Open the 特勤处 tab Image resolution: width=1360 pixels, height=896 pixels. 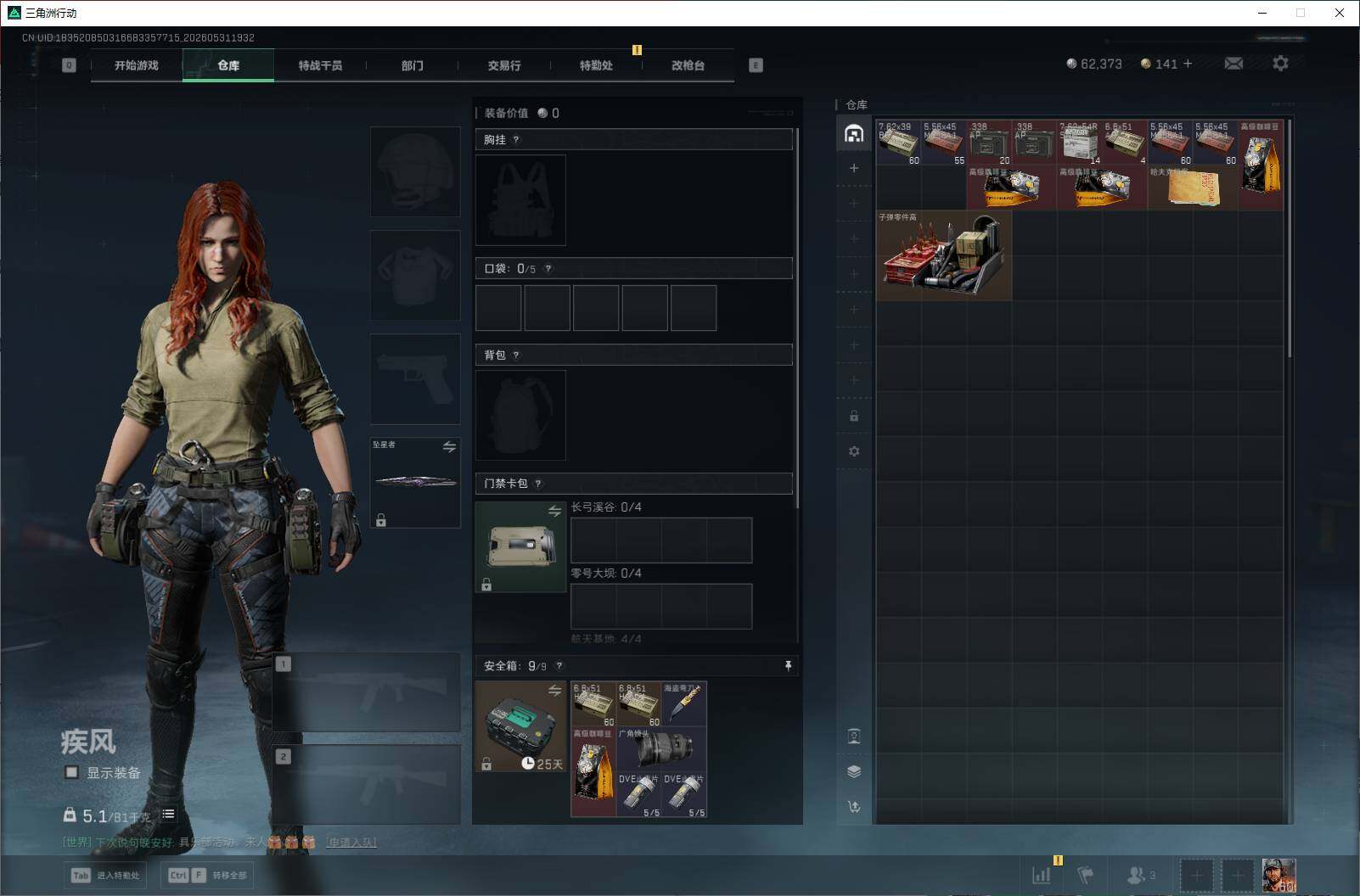click(596, 65)
